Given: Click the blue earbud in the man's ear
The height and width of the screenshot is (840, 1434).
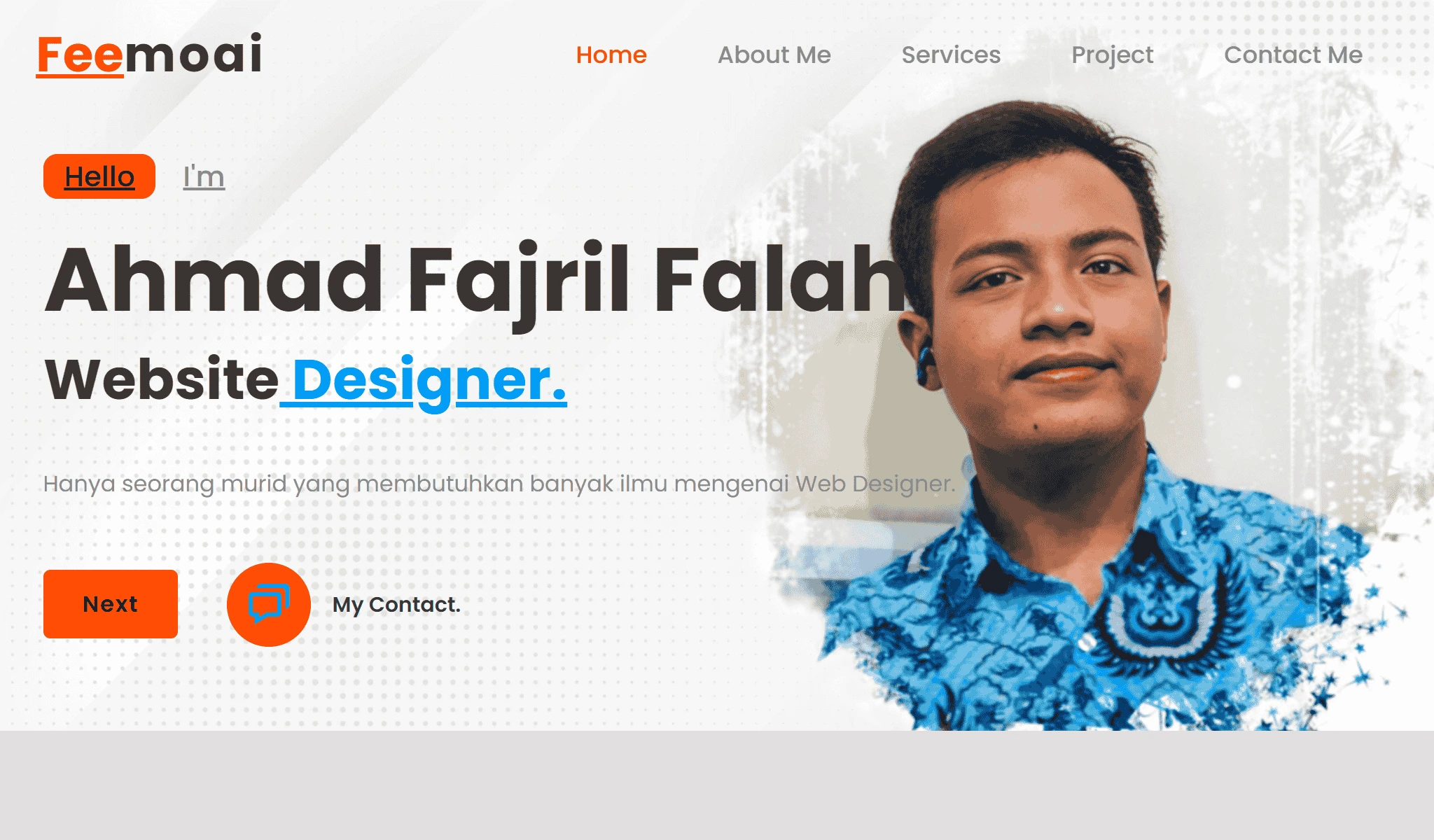Looking at the screenshot, I should click(923, 364).
